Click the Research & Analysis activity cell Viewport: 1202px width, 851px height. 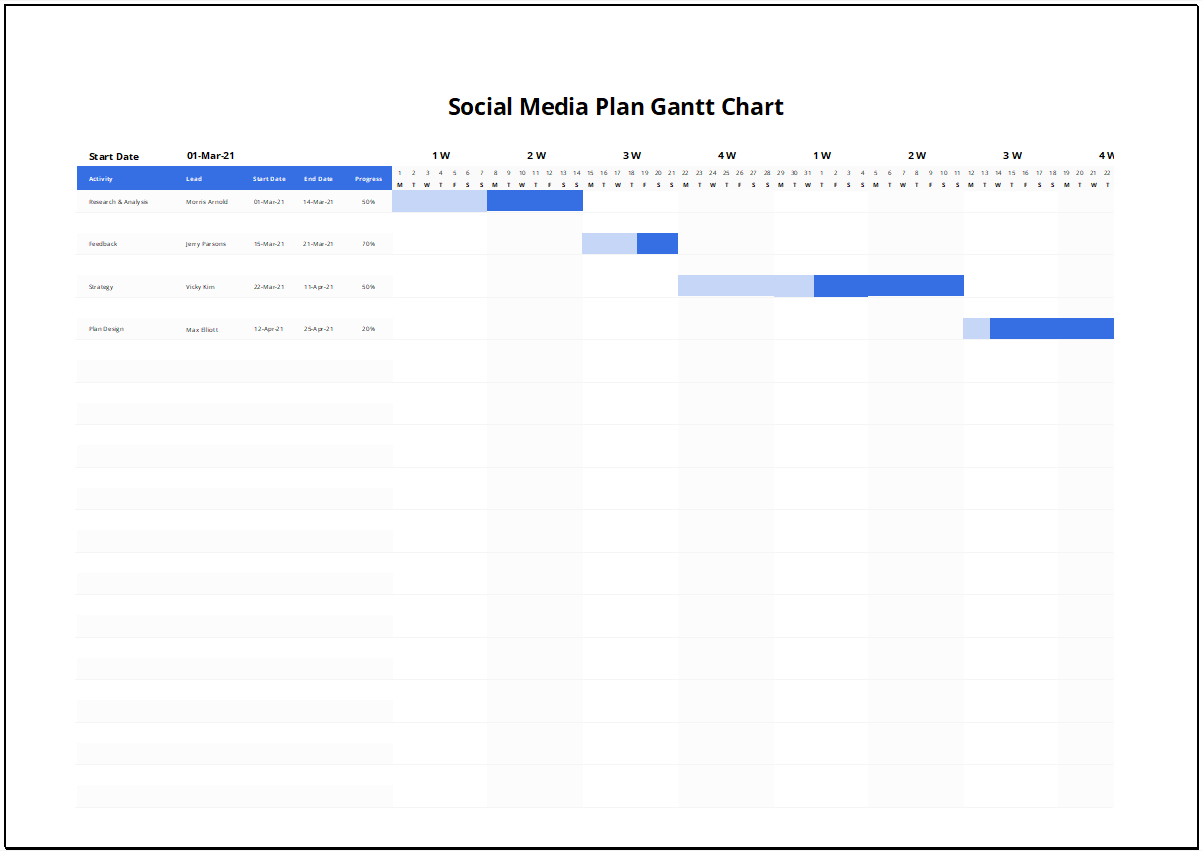click(118, 202)
